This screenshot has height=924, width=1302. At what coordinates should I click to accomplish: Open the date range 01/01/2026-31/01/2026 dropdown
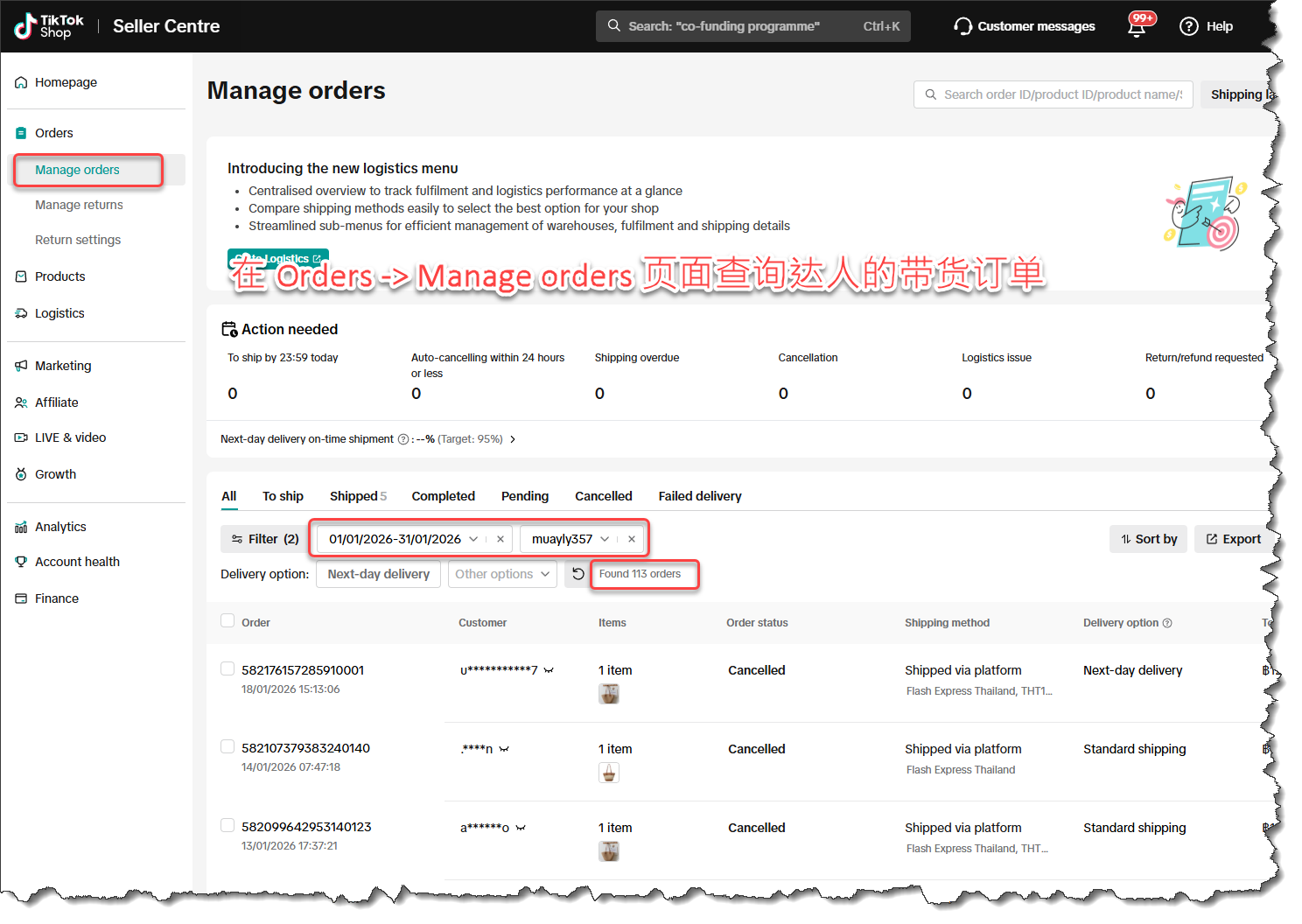click(x=402, y=539)
